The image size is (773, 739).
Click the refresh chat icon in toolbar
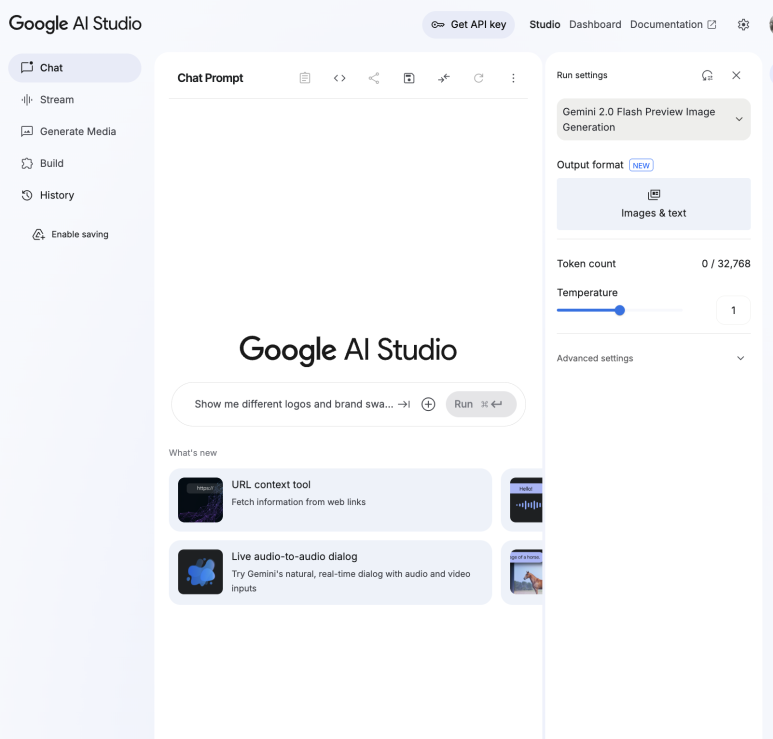click(x=478, y=78)
